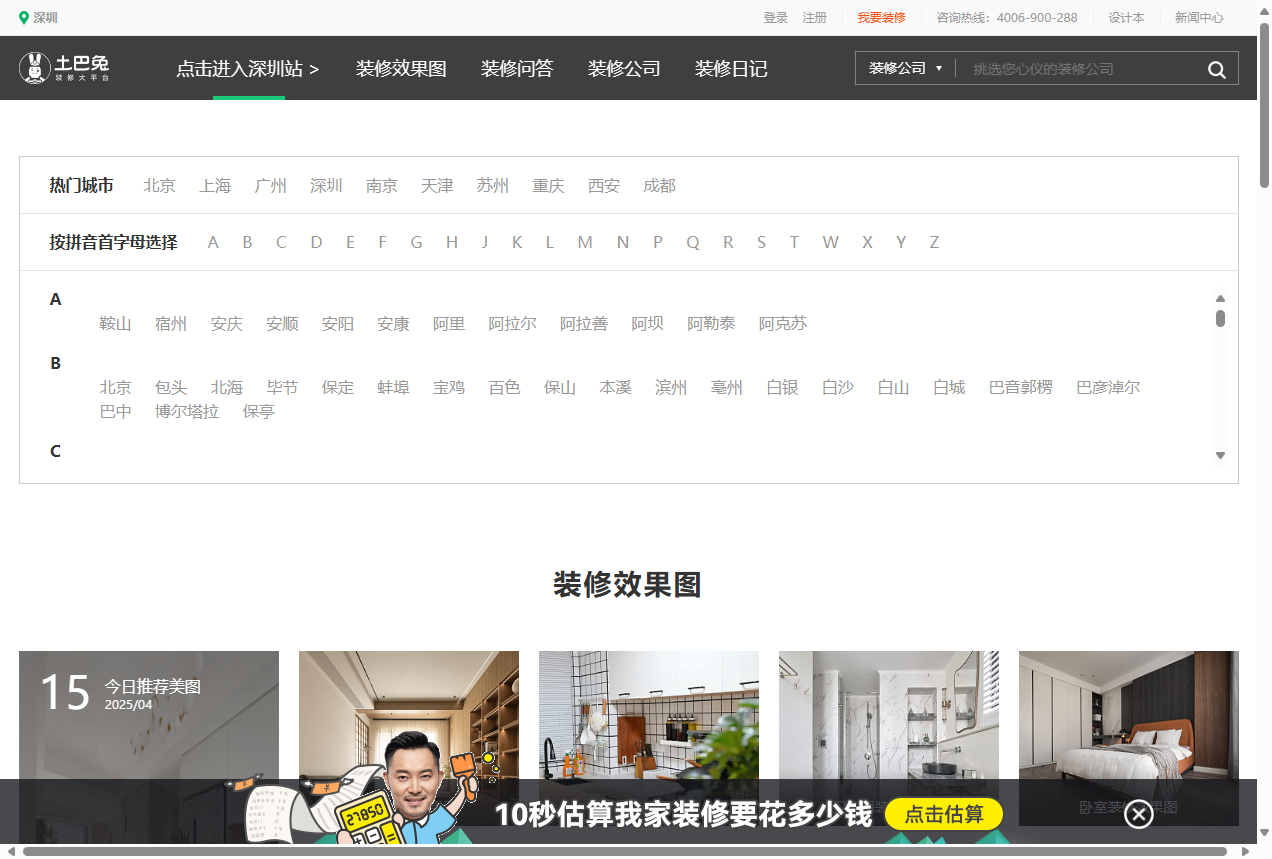Image resolution: width=1272 pixels, height=859 pixels.
Task: Dismiss the estimation banner via X icon
Action: coord(1138,814)
